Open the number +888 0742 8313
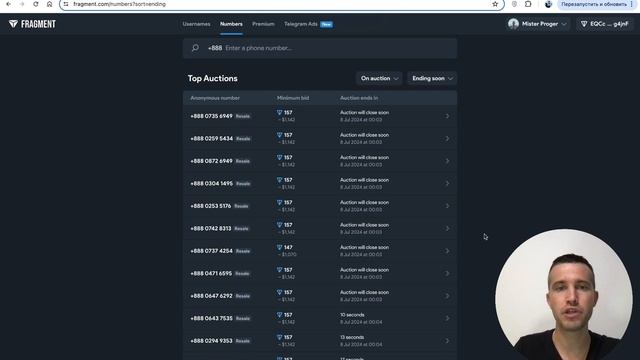Viewport: 640px width, 360px height. click(211, 229)
